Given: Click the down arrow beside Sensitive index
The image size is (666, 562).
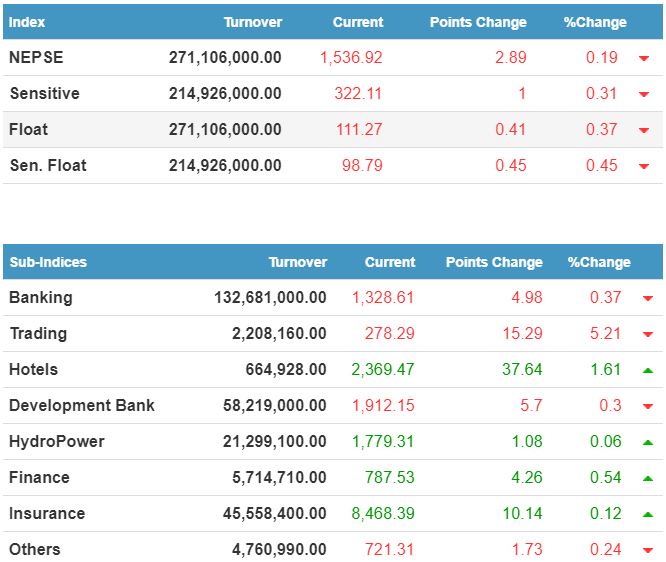Looking at the screenshot, I should click(x=643, y=94).
